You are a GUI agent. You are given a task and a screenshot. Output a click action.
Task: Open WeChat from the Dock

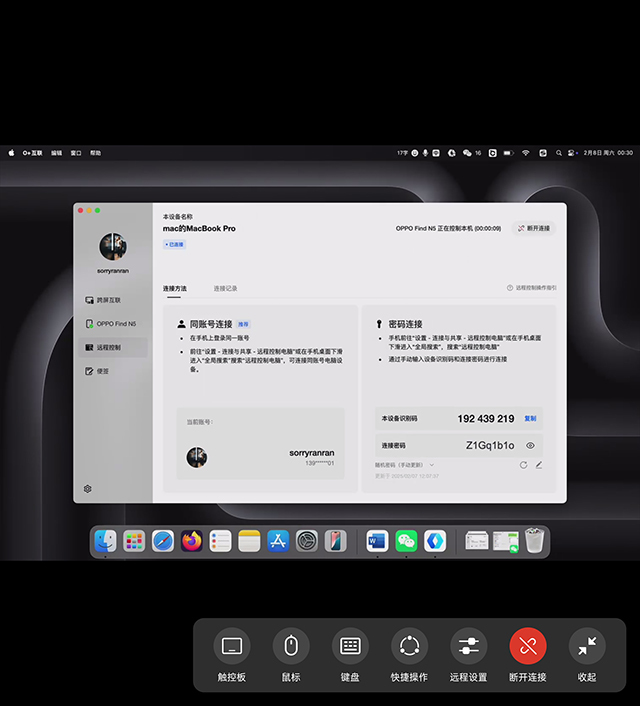406,541
